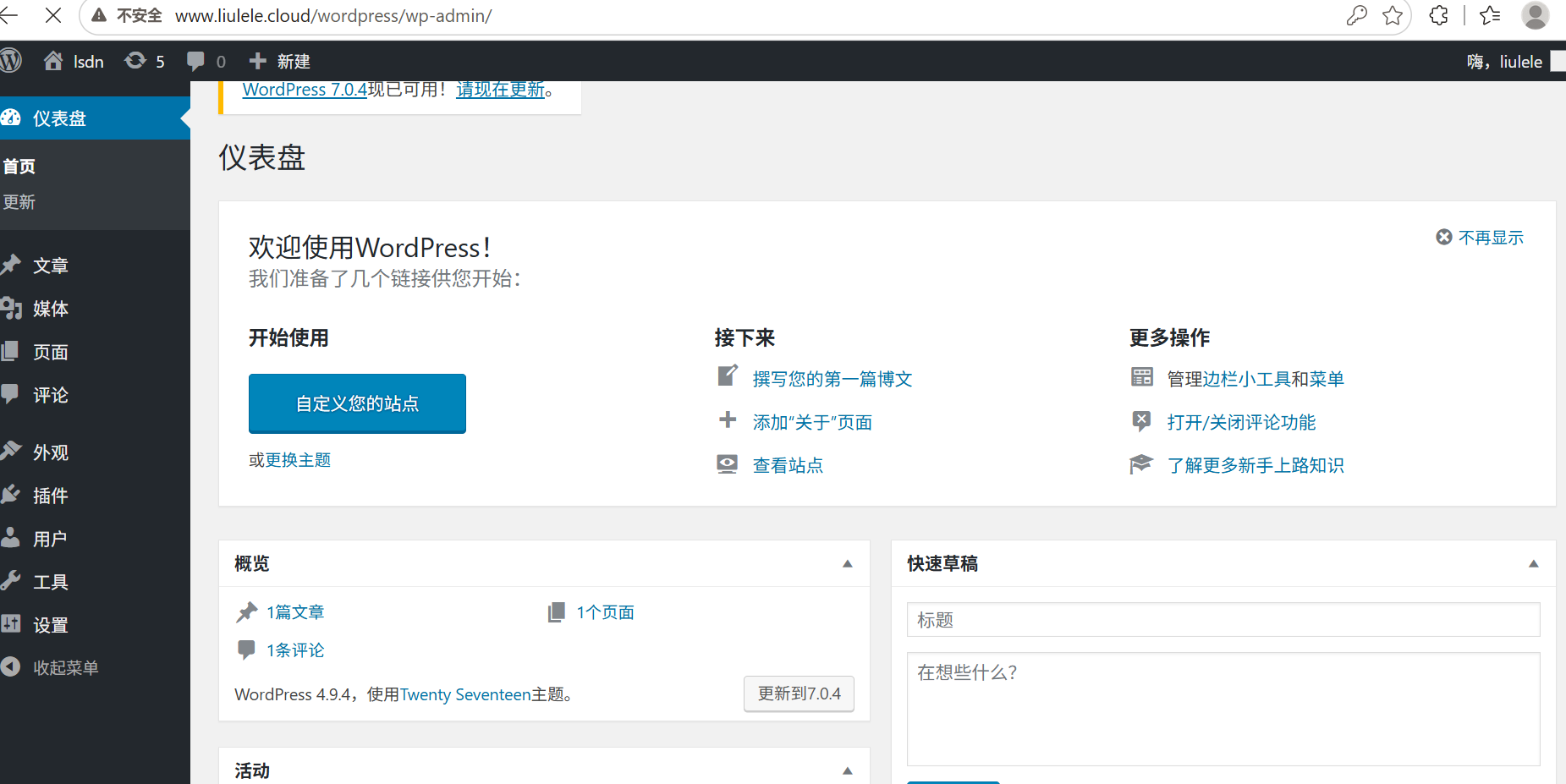Image resolution: width=1566 pixels, height=784 pixels.
Task: Open the 1个页面 link
Action: point(606,612)
